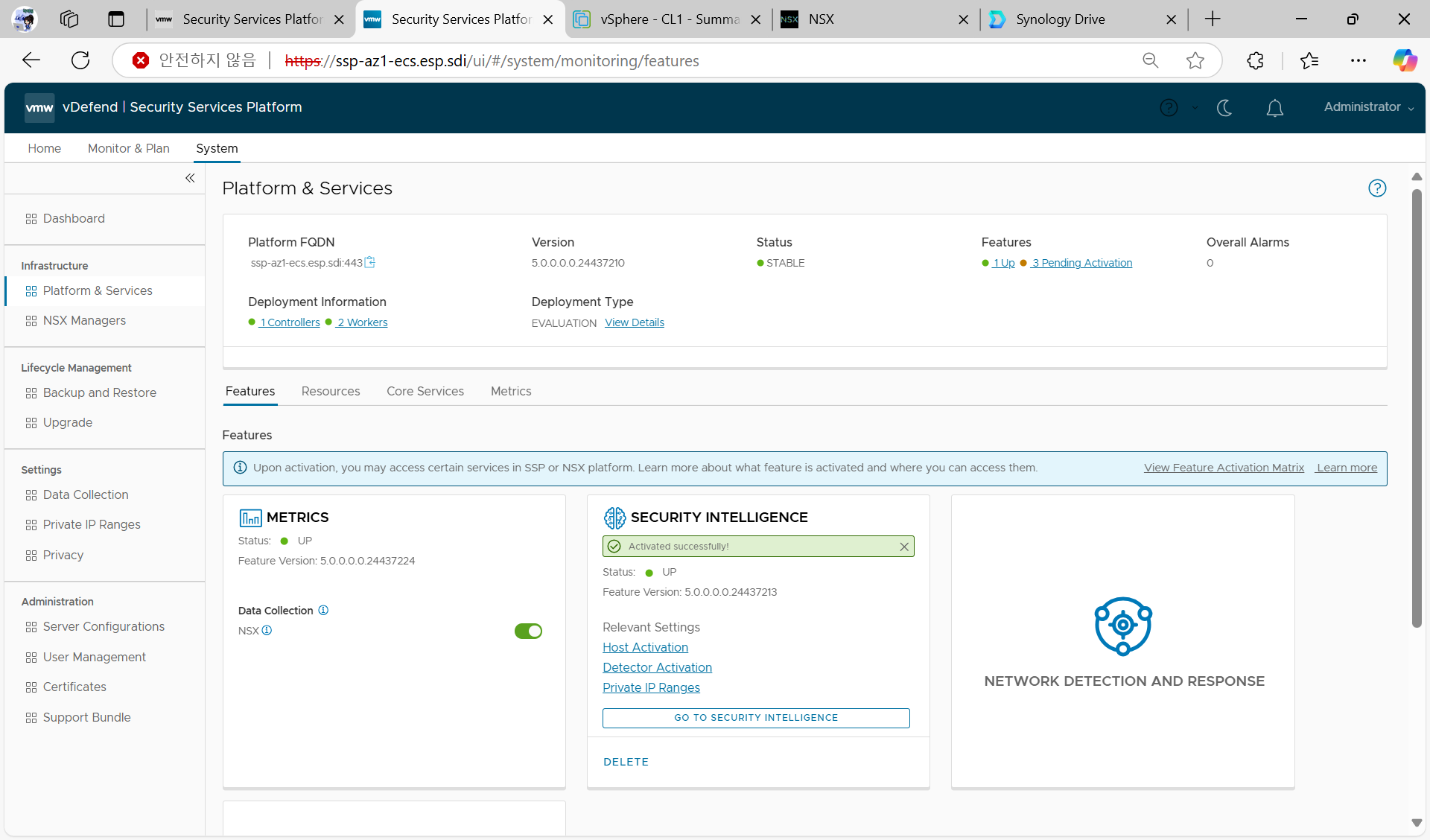Expand the header help dropdown arrow

1195,108
